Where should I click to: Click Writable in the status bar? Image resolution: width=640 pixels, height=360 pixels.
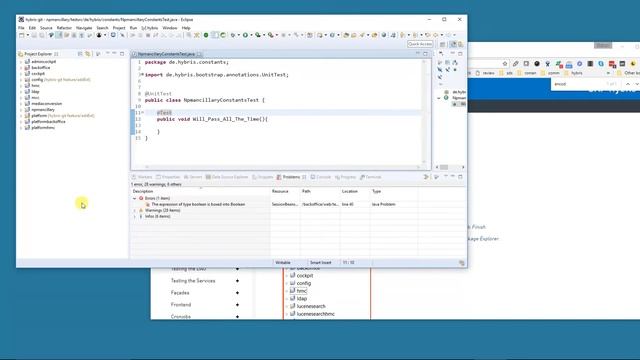[x=283, y=263]
